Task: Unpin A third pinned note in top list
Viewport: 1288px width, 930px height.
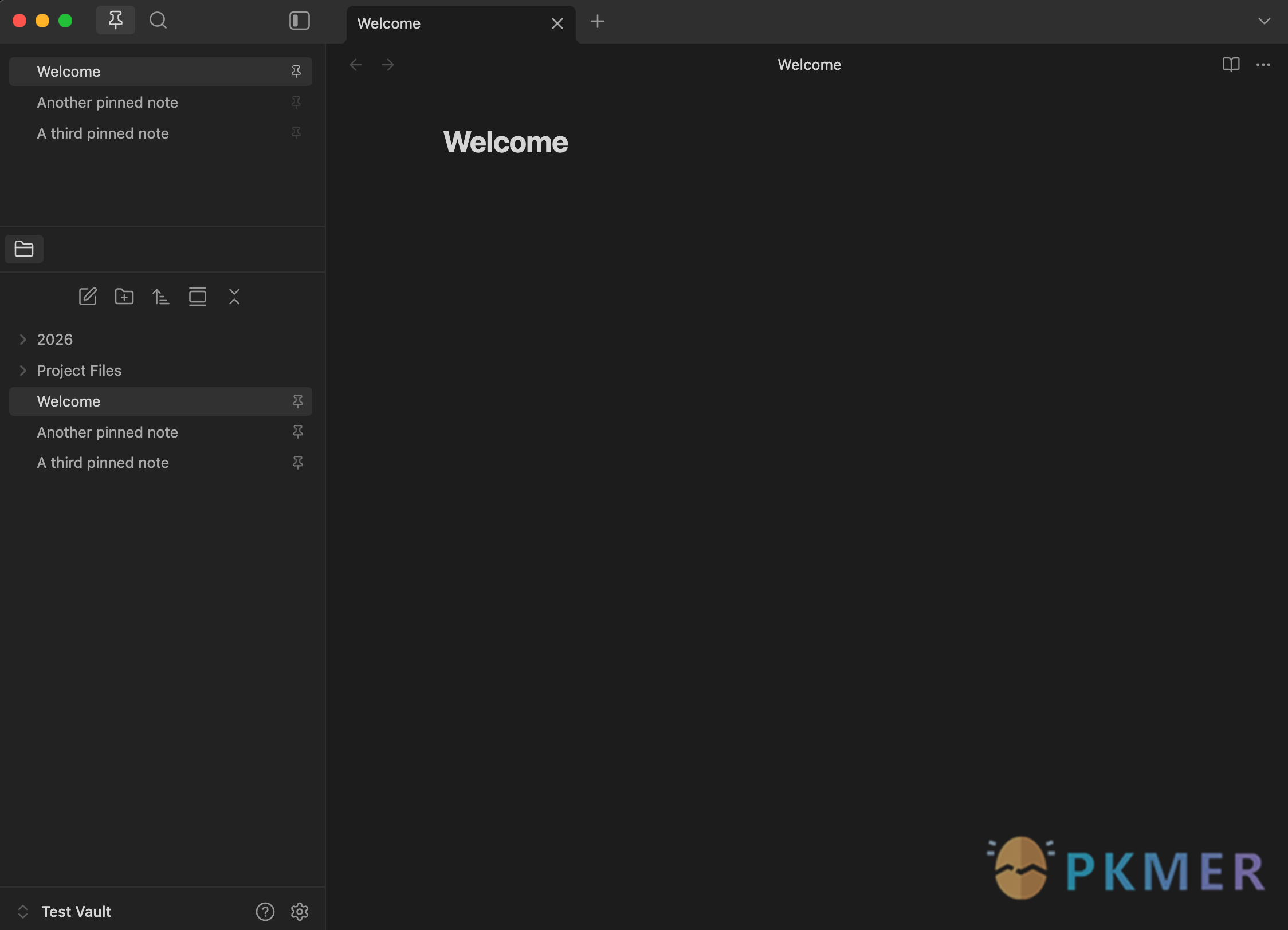Action: [296, 133]
